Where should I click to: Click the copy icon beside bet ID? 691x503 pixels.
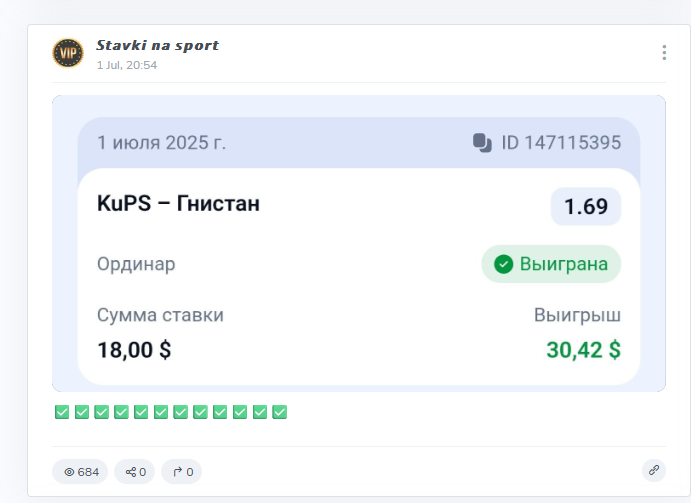pos(482,142)
